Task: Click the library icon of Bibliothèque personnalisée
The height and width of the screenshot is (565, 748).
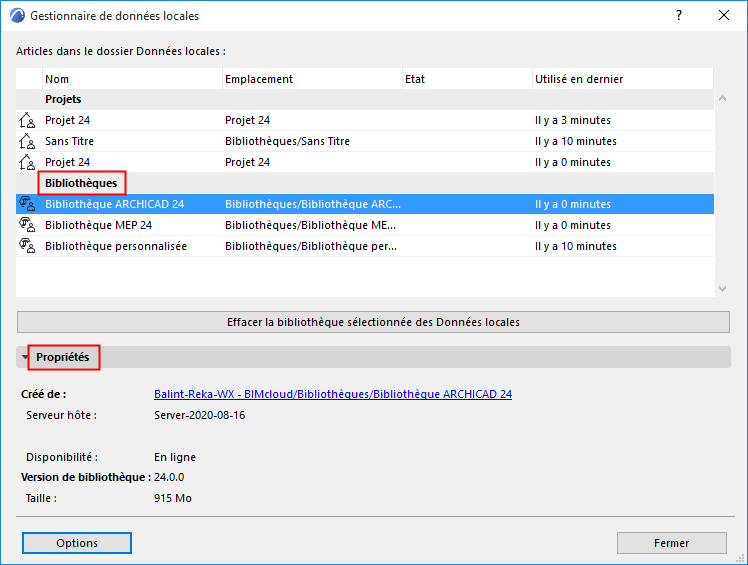Action: tap(27, 246)
